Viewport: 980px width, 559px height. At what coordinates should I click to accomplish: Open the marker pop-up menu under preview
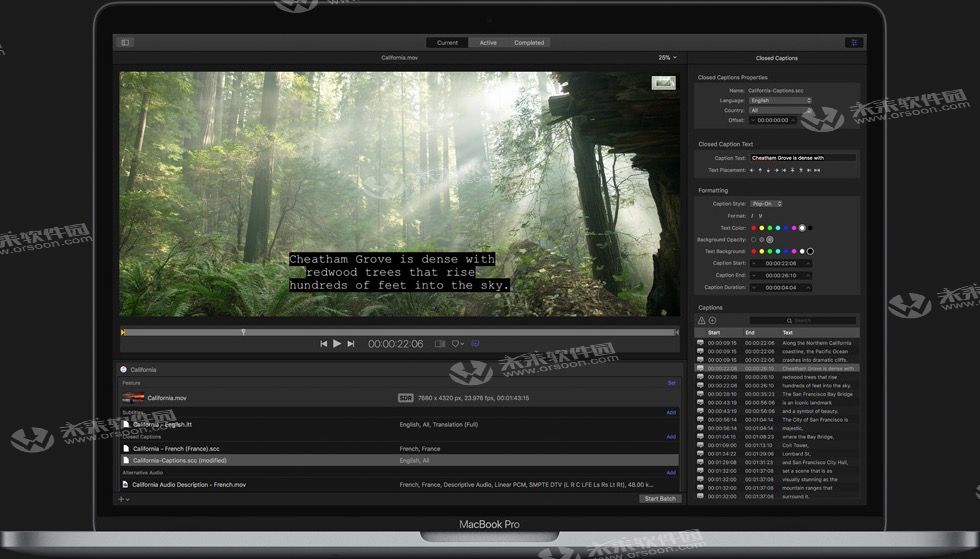pos(457,343)
